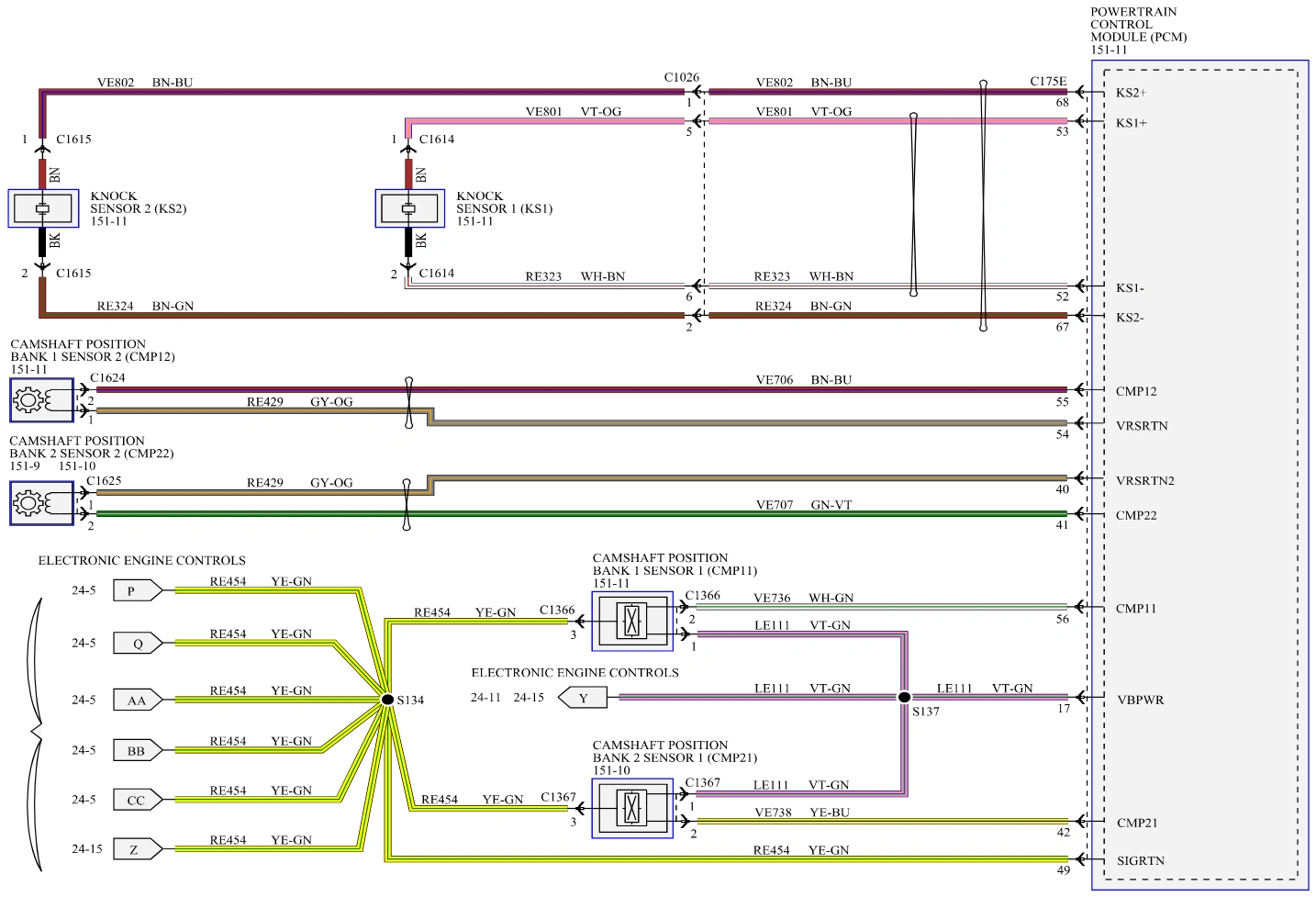Click the VE738 YE-BU wire label
Image resolution: width=1316 pixels, height=897 pixels.
tap(802, 813)
